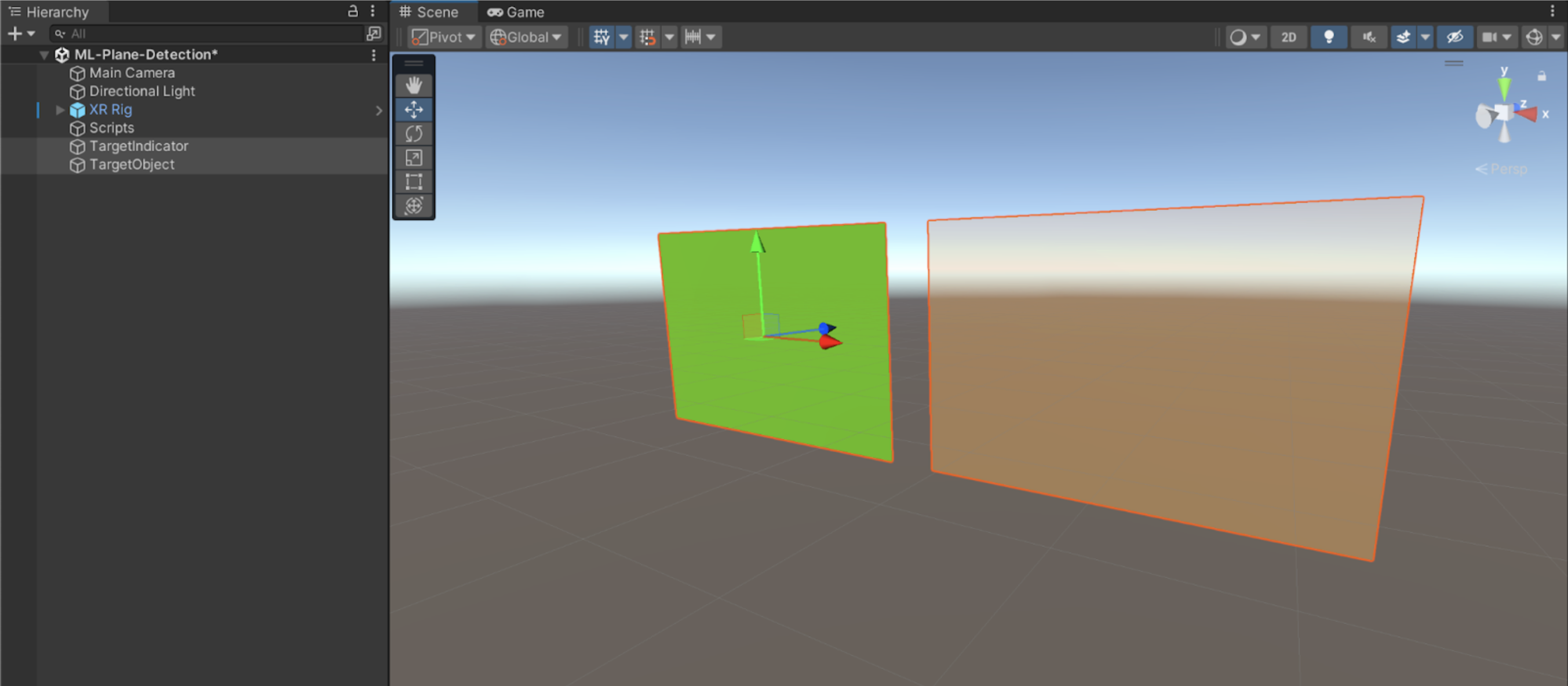Select Main Camera in the hierarchy
Viewport: 1568px width, 686px height.
pos(132,73)
